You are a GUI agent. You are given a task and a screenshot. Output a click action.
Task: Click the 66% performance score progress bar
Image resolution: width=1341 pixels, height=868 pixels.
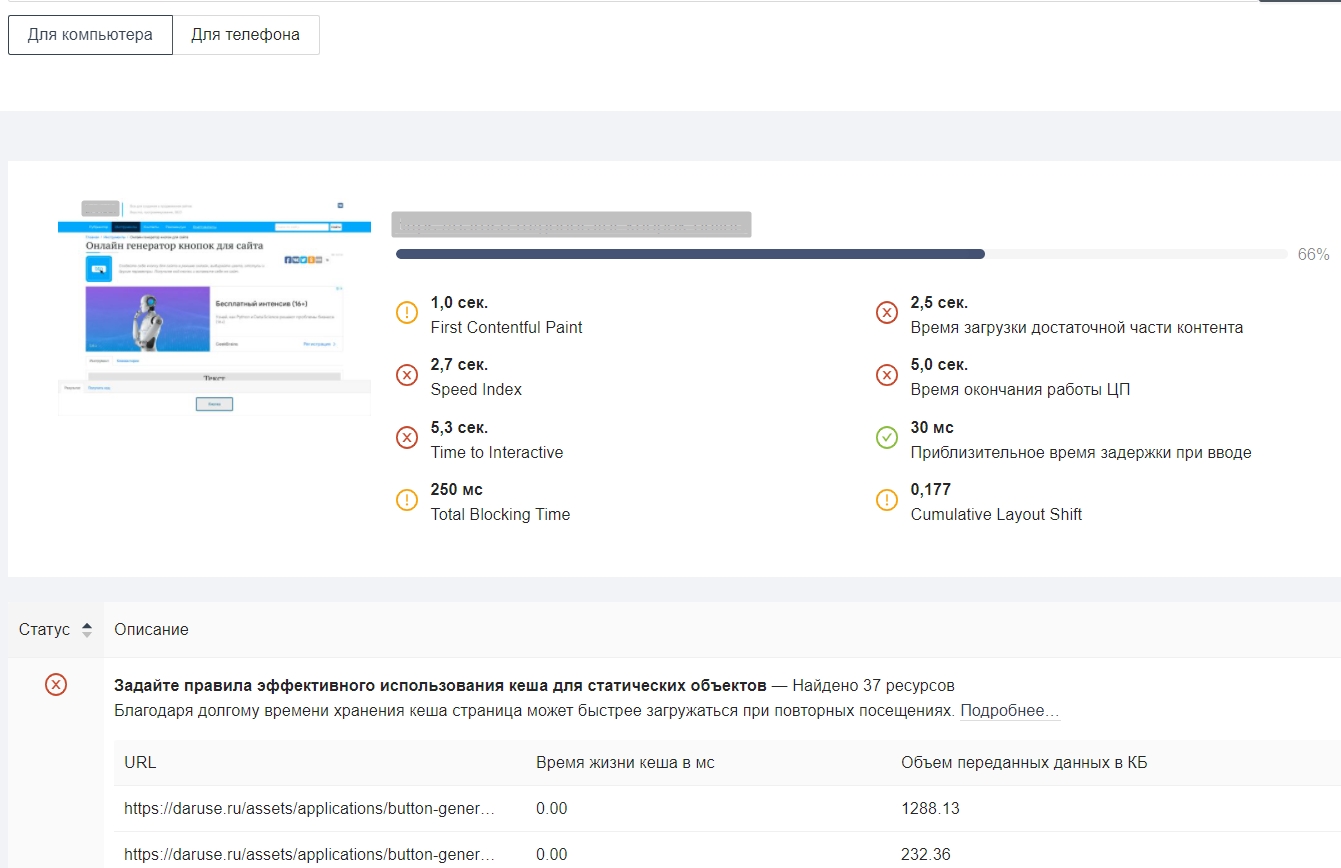[841, 254]
